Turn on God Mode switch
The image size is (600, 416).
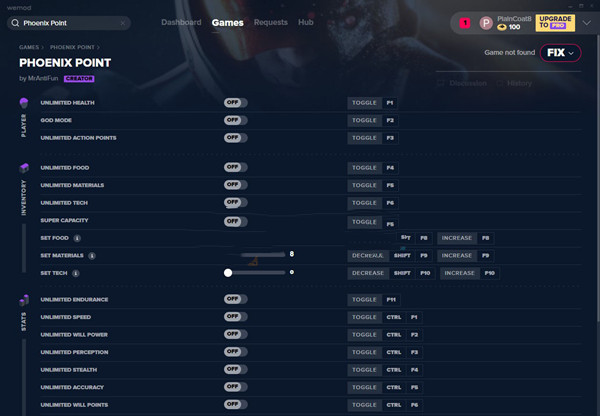tap(235, 120)
